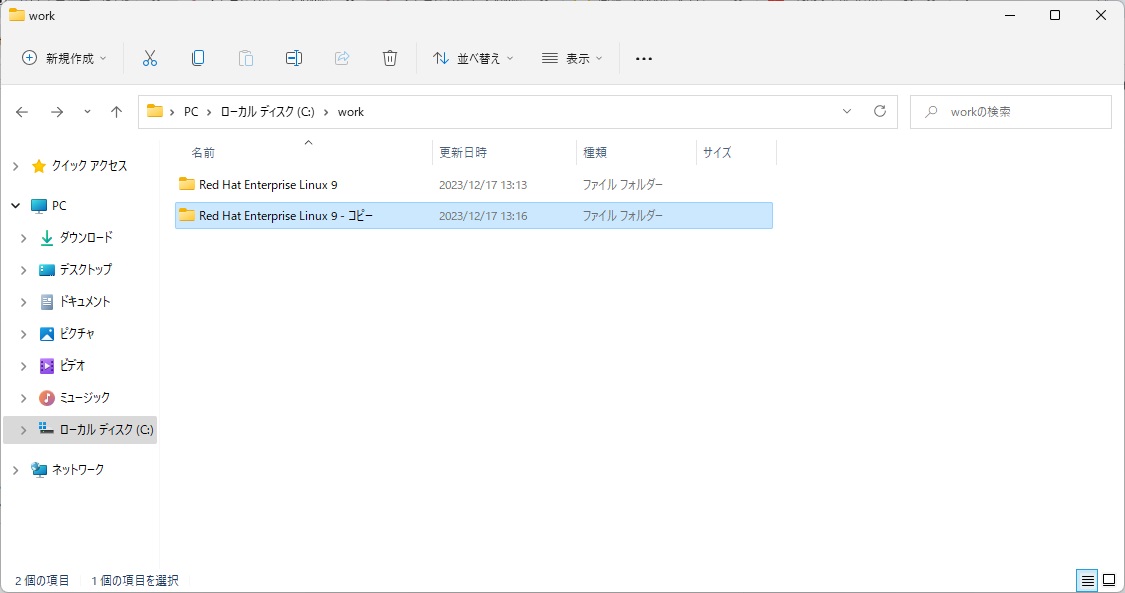The width and height of the screenshot is (1125, 593).
Task: Expand the ローカル ディスク (C:) tree node
Action: (24, 430)
